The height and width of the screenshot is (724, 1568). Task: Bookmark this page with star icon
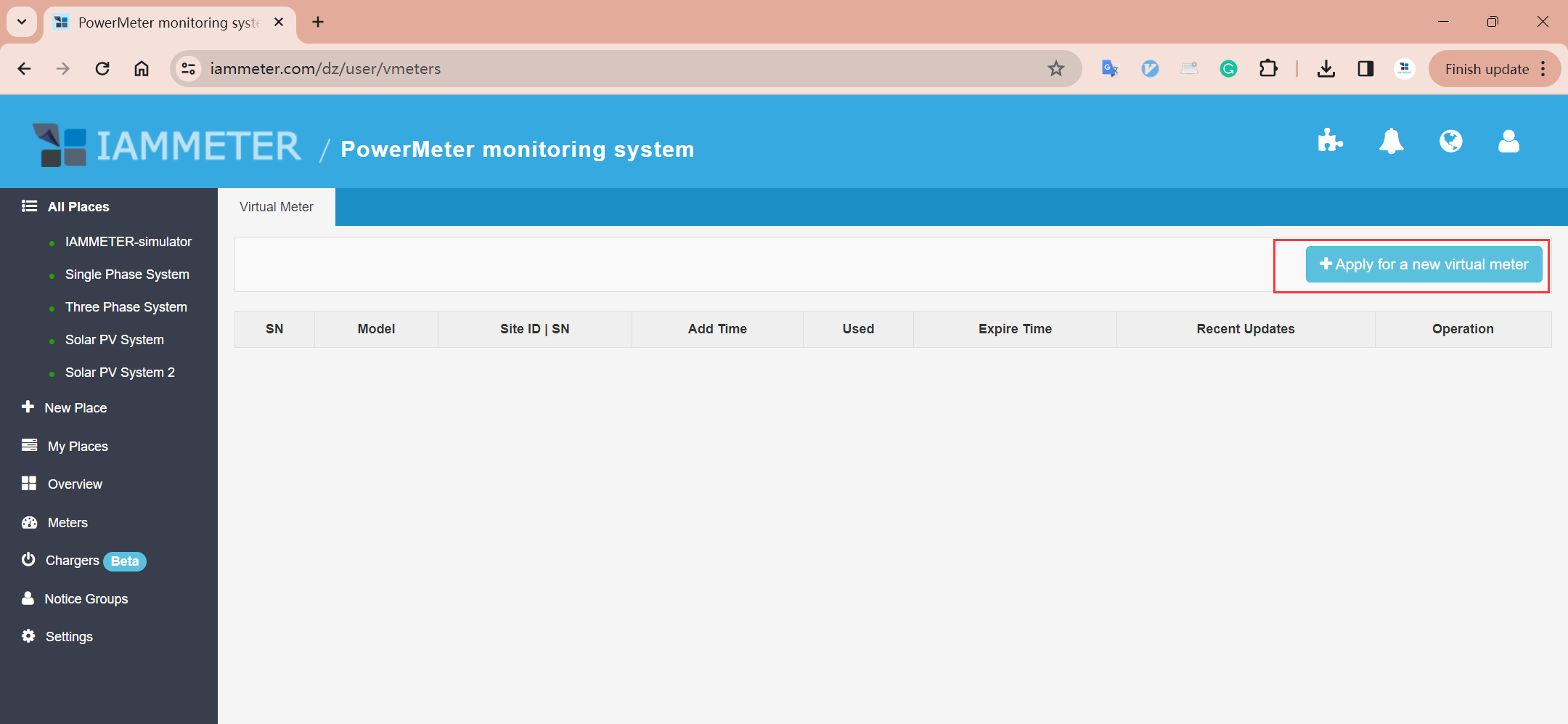(x=1055, y=68)
